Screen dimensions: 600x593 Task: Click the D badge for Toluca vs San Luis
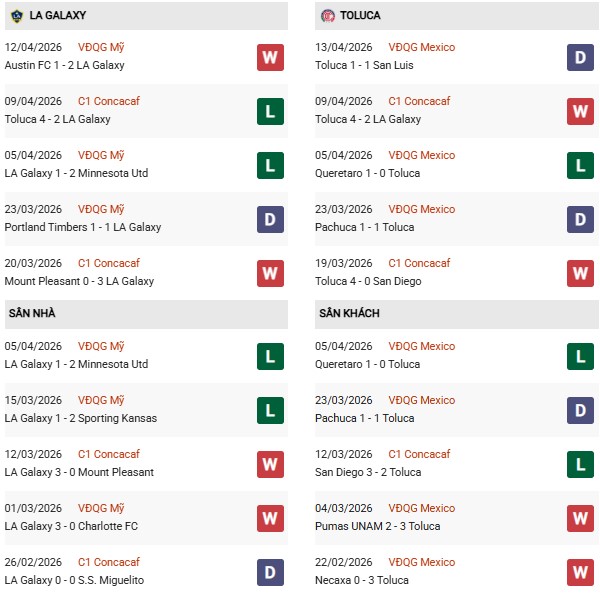581,57
